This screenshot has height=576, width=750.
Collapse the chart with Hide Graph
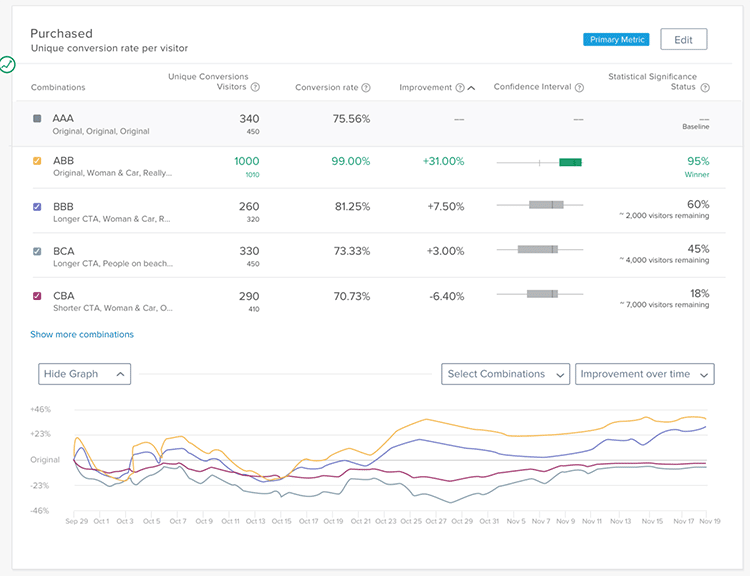85,374
